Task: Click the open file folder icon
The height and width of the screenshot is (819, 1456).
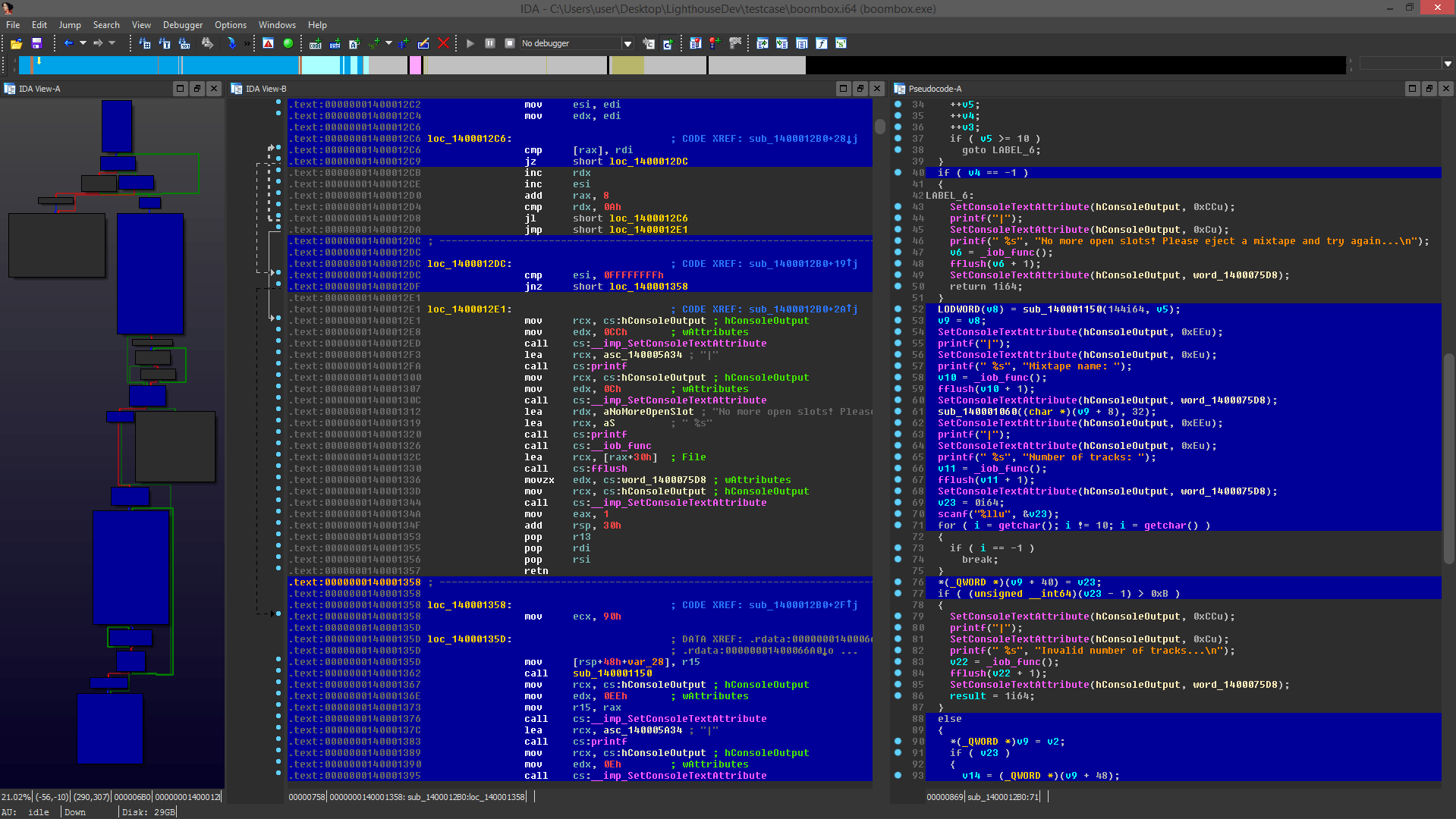Action: click(x=16, y=44)
